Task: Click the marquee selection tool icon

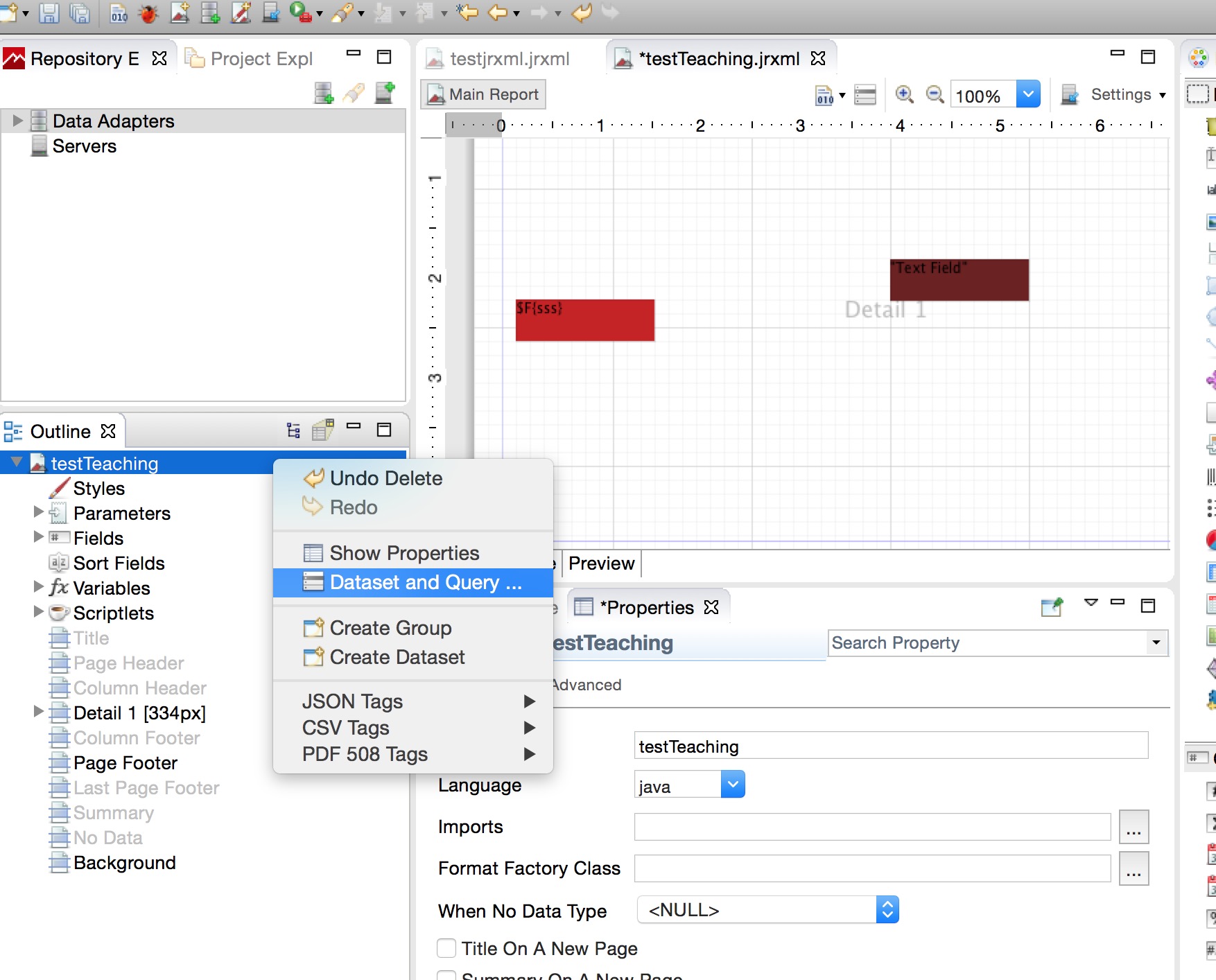Action: coord(1198,94)
